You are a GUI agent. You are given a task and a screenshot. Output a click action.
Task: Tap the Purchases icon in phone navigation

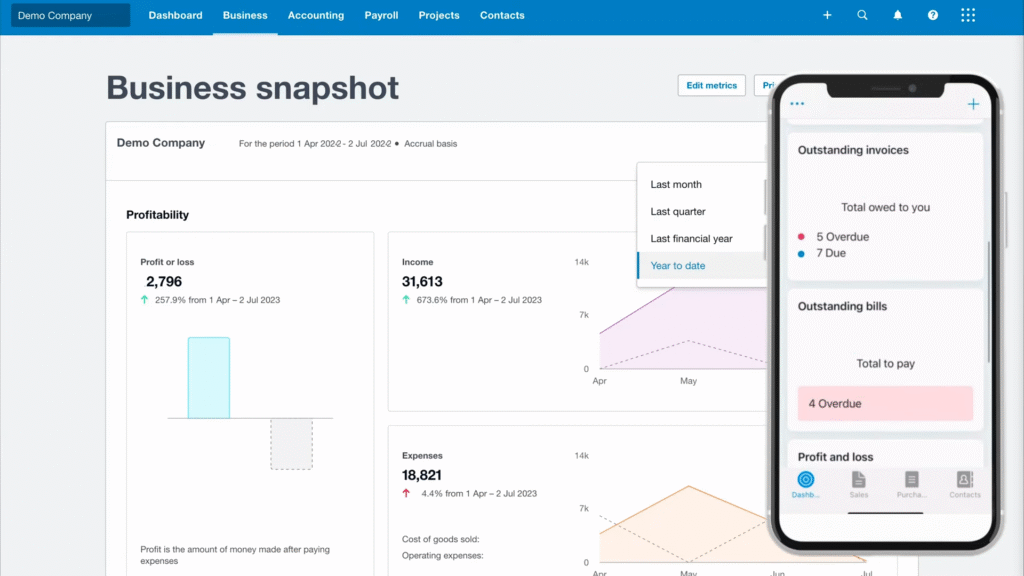point(911,483)
